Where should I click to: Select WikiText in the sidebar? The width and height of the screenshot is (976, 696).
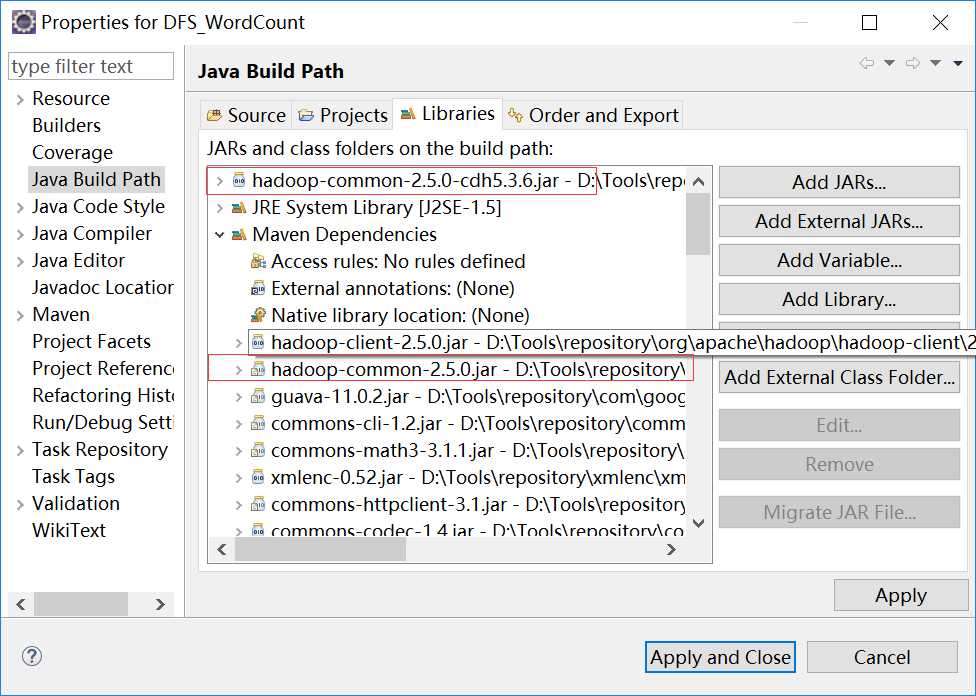(x=69, y=530)
